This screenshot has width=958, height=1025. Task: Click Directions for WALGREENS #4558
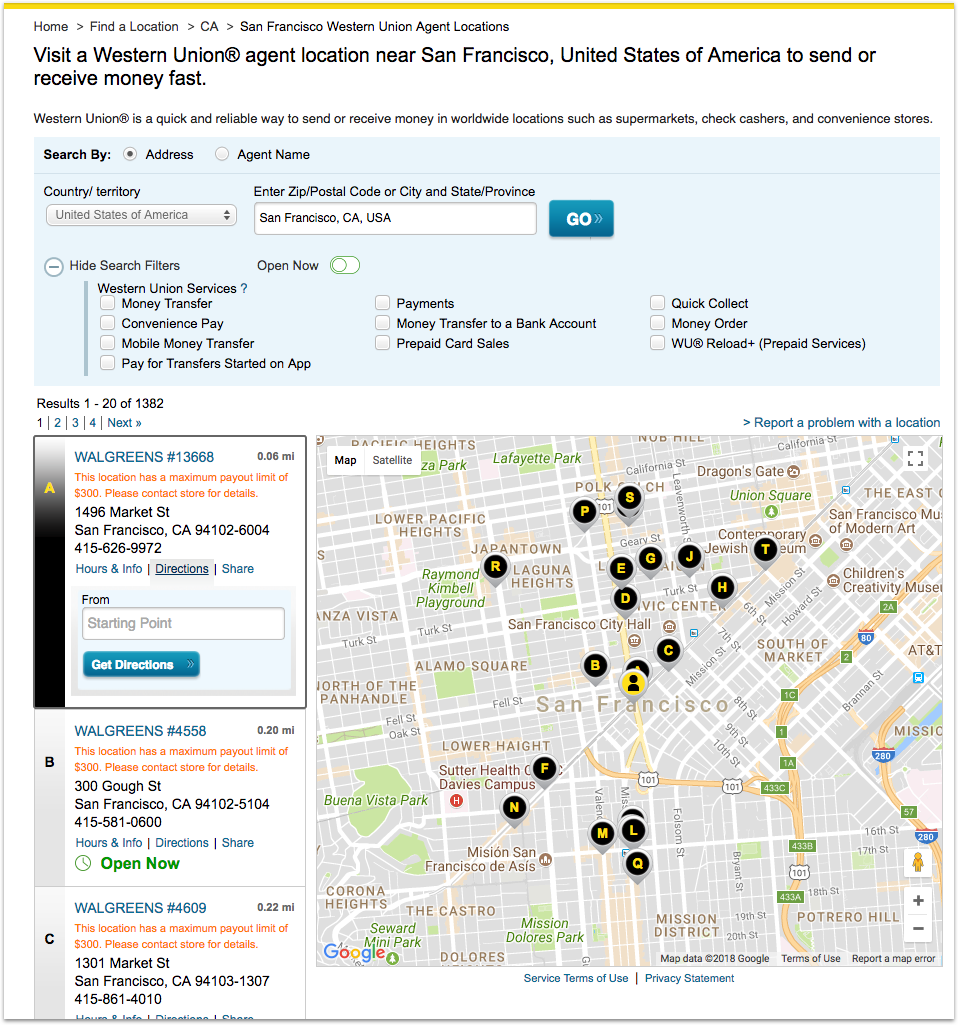[182, 843]
